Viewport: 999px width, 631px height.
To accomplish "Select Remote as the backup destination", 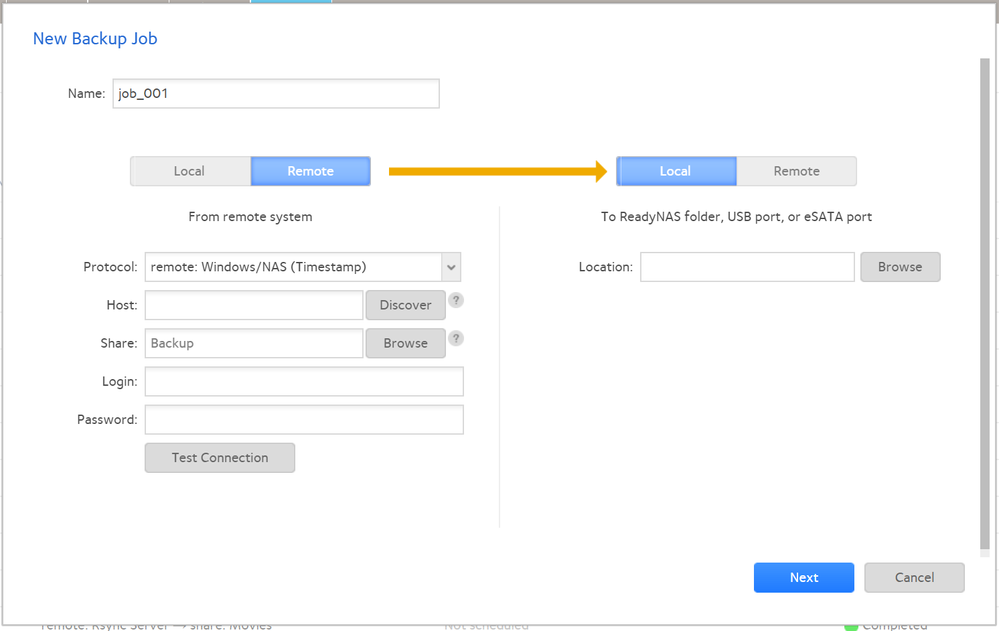I will [x=796, y=171].
